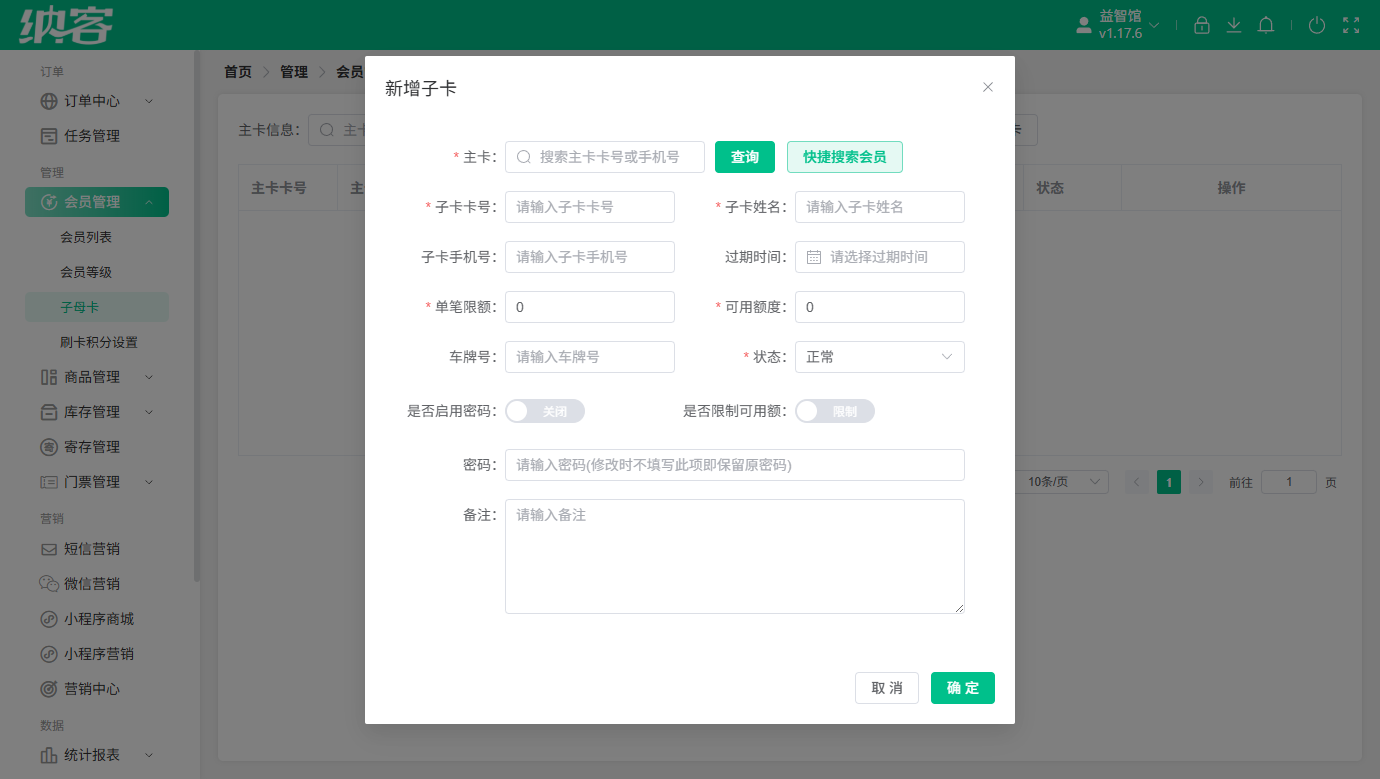Toggle the 是否限制可用额 switch

click(835, 411)
